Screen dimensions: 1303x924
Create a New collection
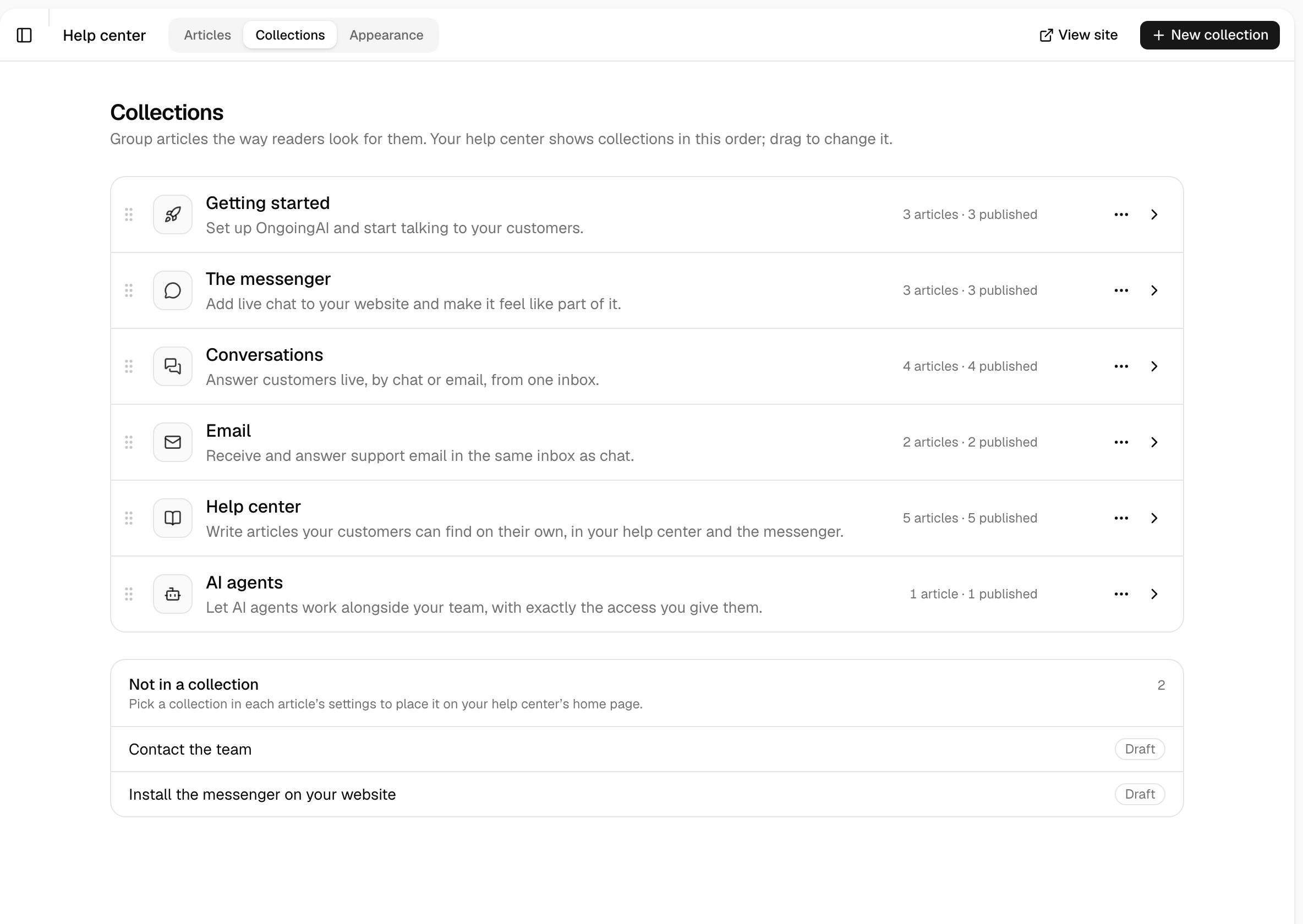click(1209, 35)
